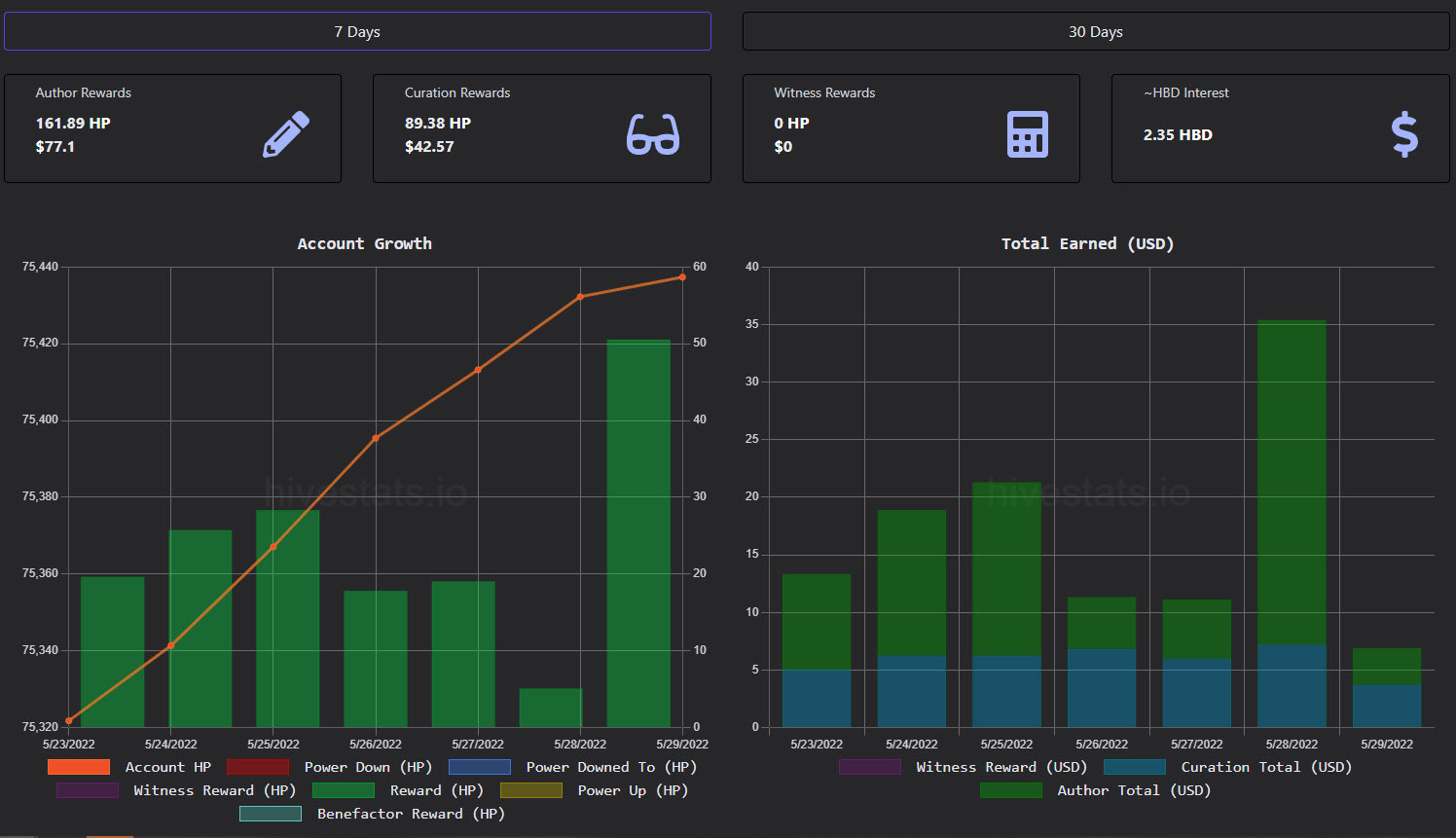Toggle Witness Reward (HP) legend swatch
1456x838 pixels.
click(x=88, y=790)
